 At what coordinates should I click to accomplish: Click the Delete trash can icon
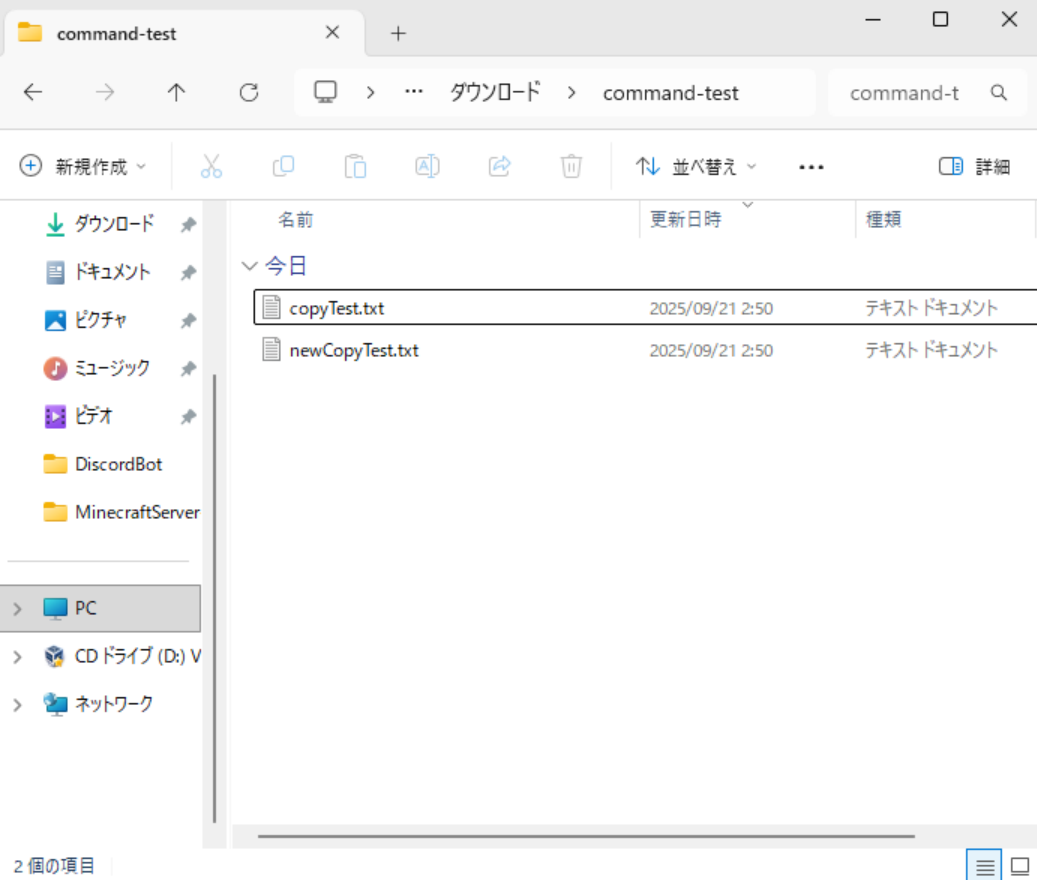571,167
